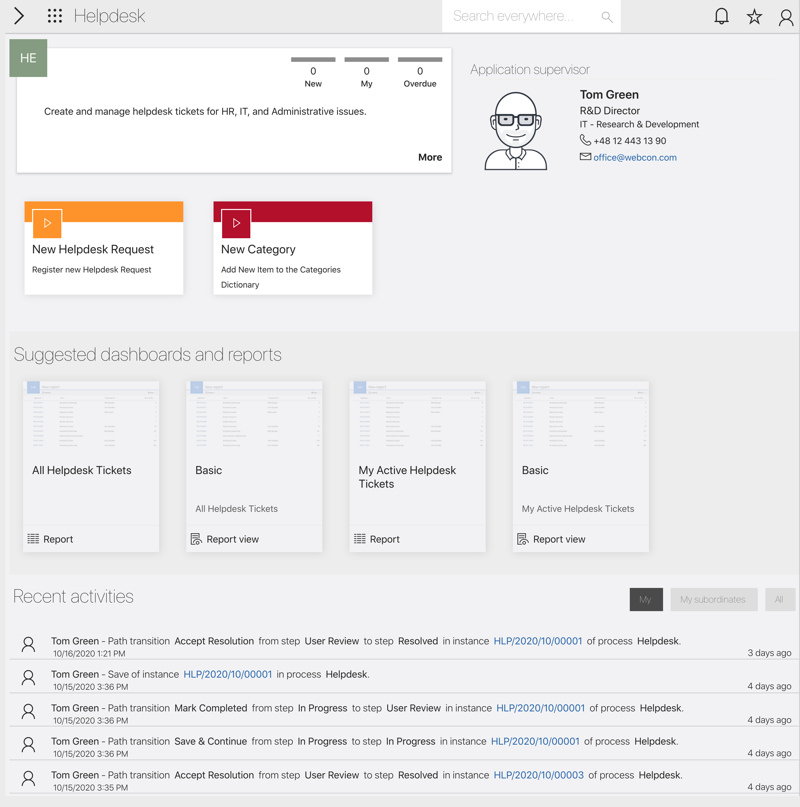Click the green HE application badge
800x807 pixels.
(28, 58)
